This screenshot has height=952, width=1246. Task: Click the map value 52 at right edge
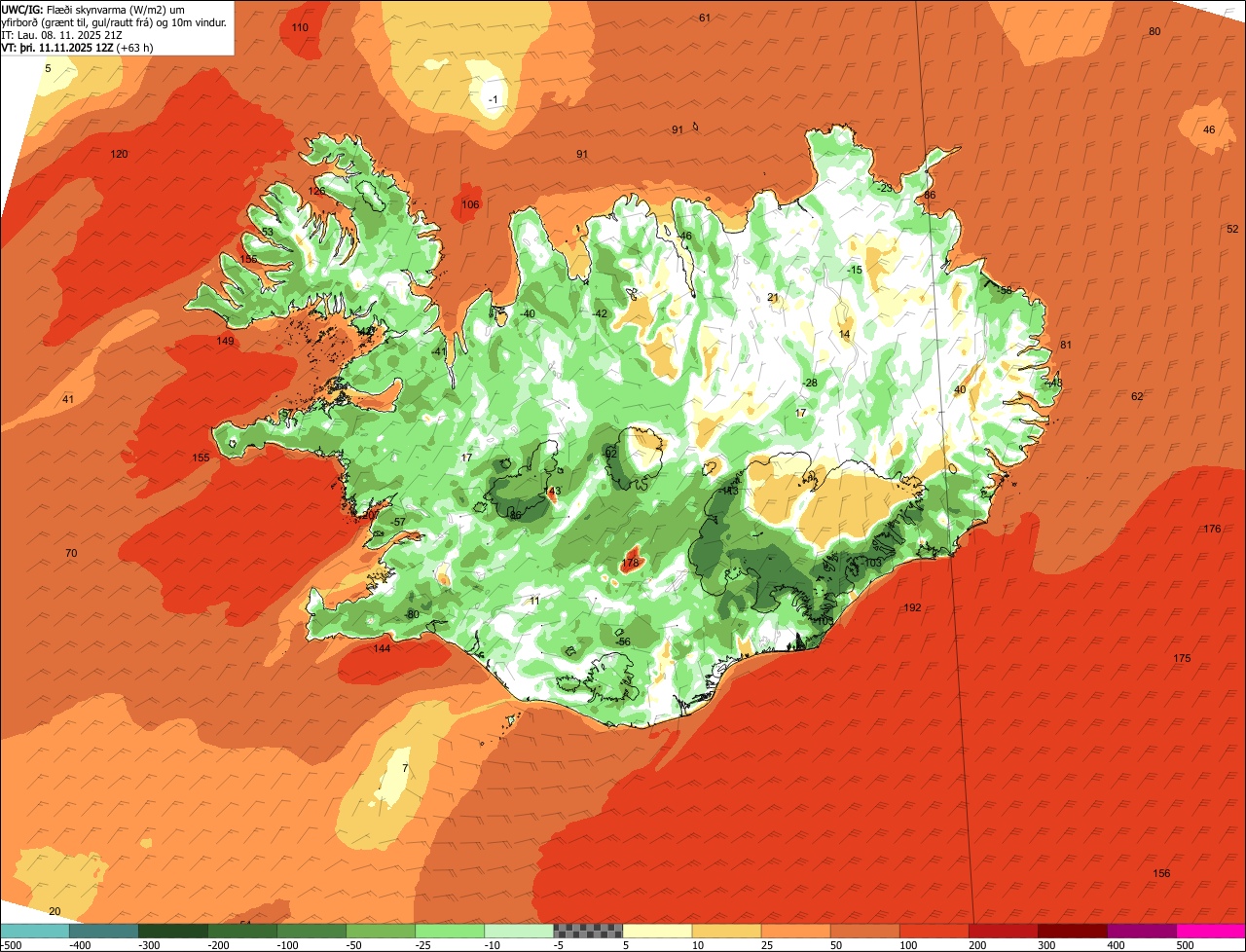pyautogui.click(x=1232, y=229)
